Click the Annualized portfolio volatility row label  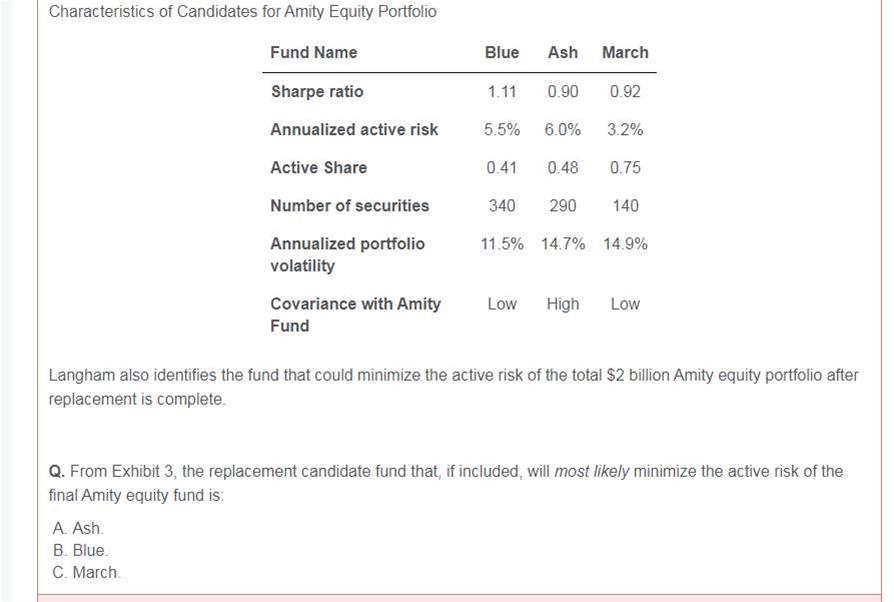[x=347, y=254]
